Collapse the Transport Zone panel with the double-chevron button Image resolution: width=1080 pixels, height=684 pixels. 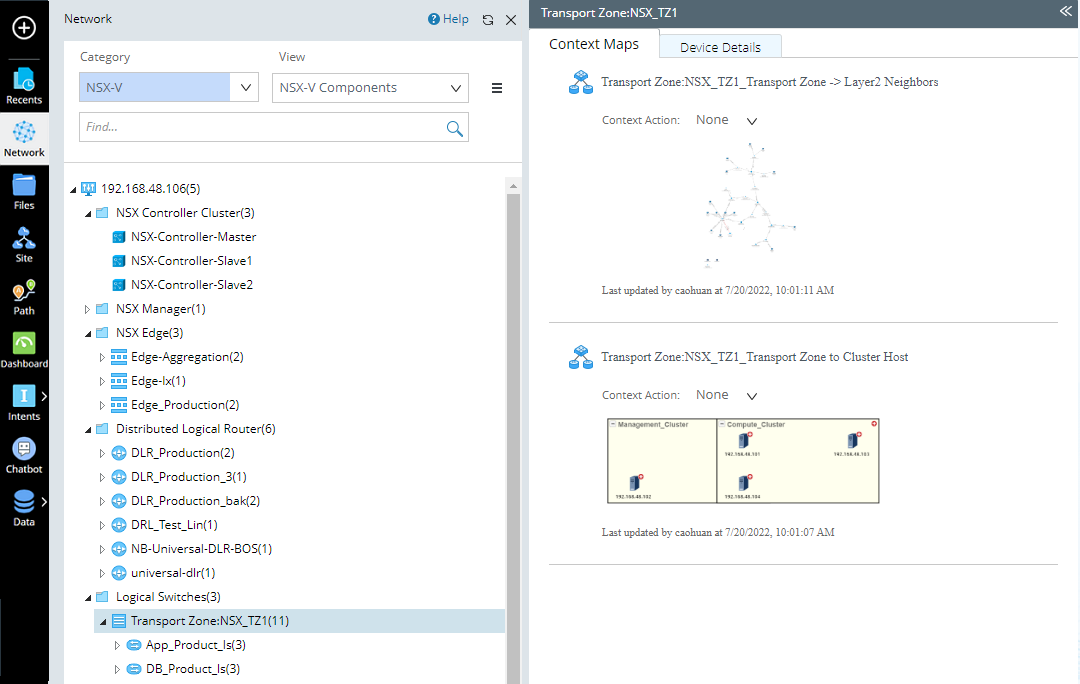1064,13
